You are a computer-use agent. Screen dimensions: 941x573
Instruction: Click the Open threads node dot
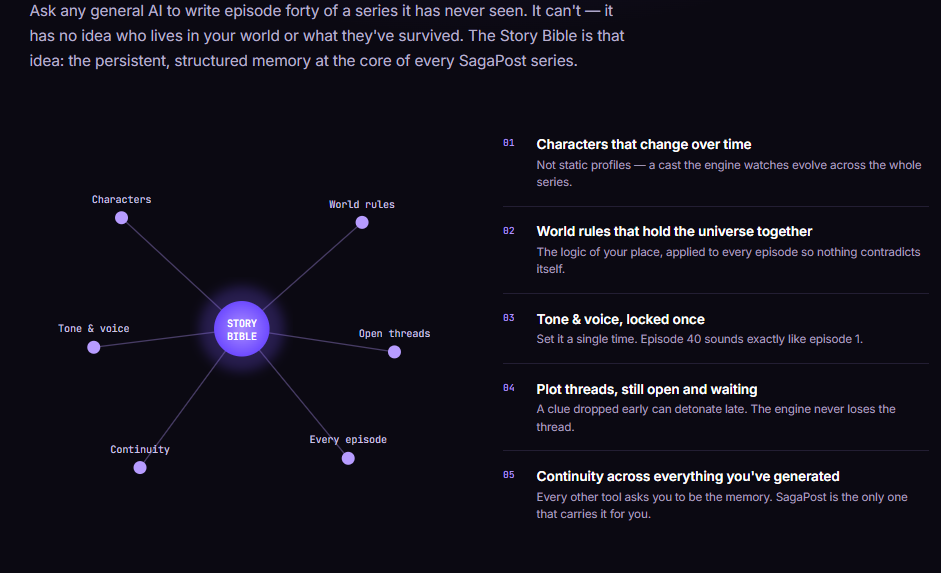[x=394, y=352]
